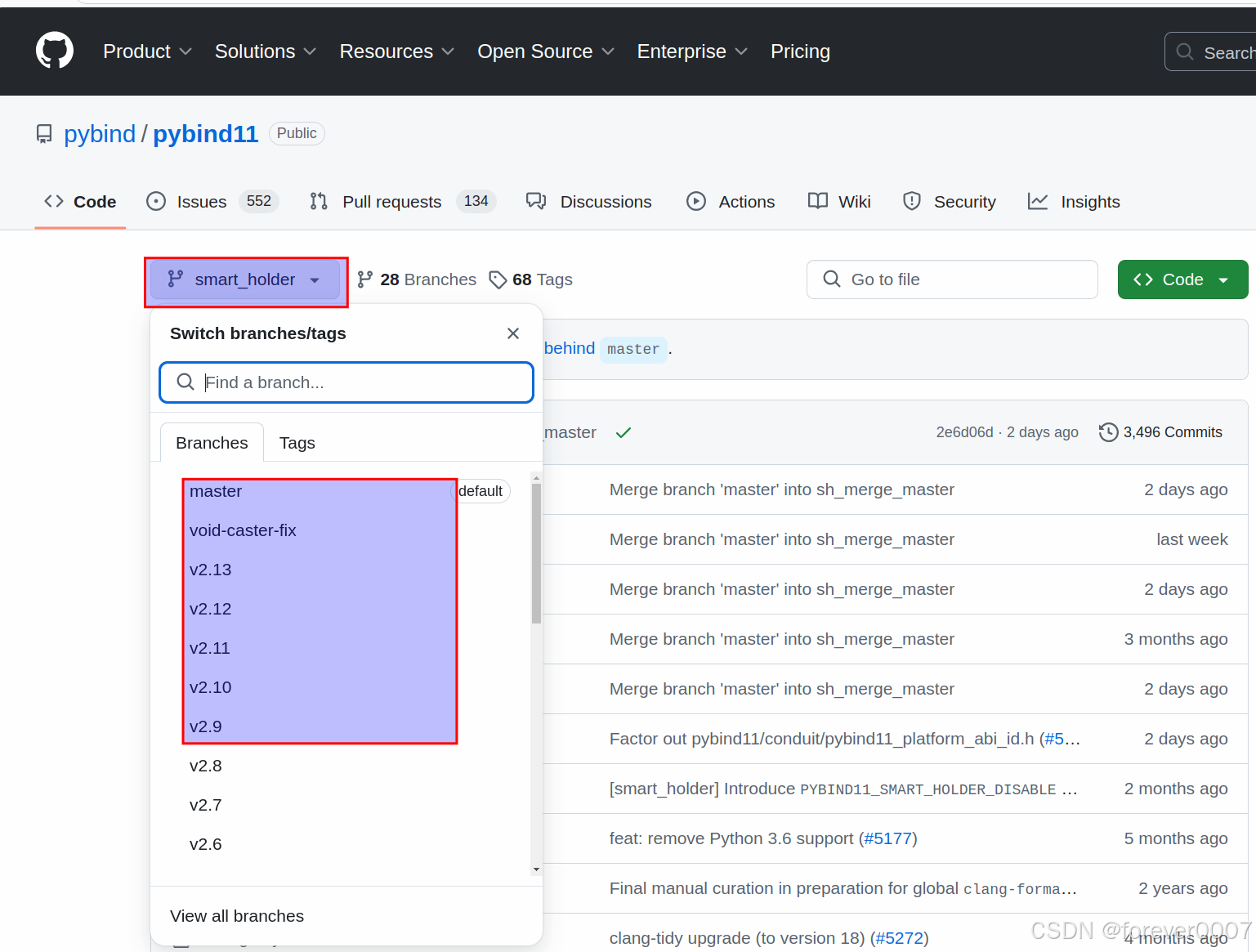Switch to the Wiki tab
The image size is (1256, 952).
click(x=839, y=202)
